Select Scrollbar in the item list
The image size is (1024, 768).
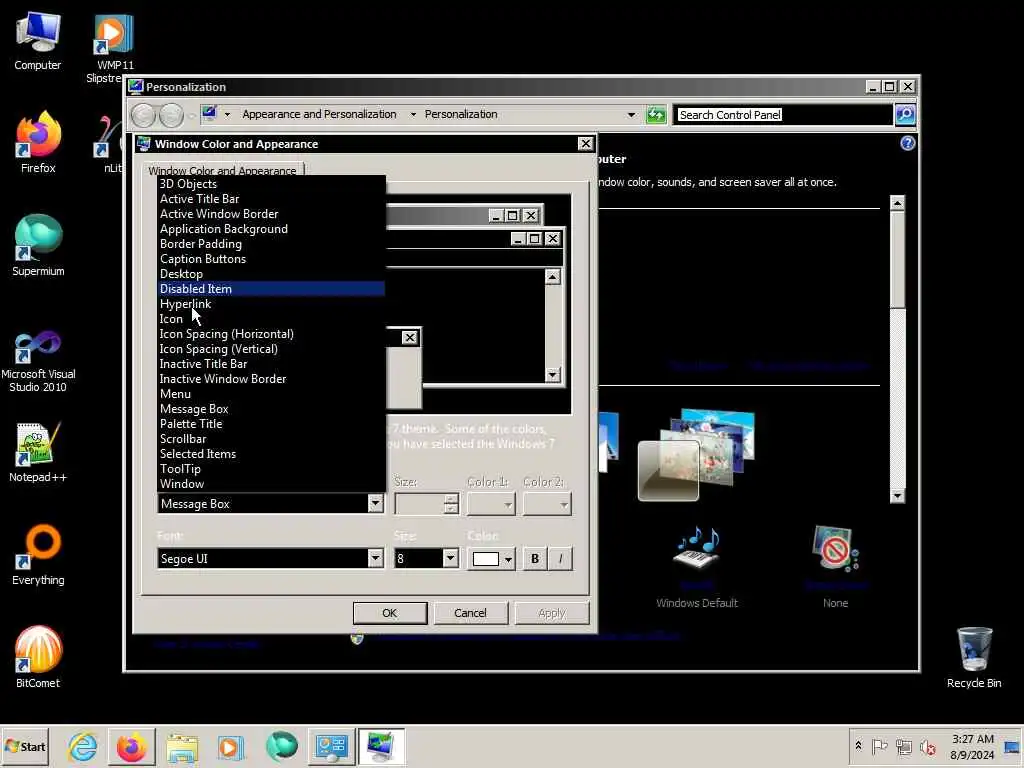coord(272,440)
